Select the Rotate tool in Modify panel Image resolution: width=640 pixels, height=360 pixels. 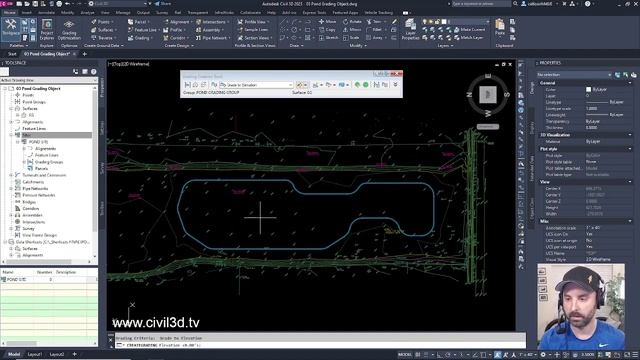coord(352,21)
